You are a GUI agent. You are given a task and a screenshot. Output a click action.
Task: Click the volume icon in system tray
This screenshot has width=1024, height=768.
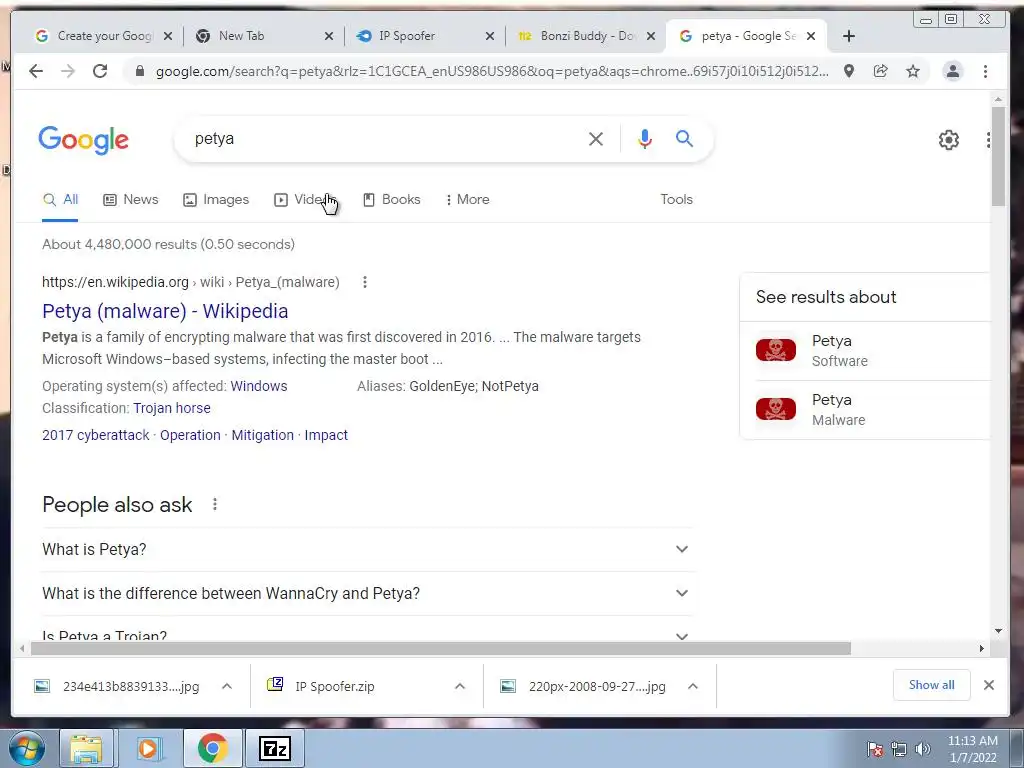coord(923,749)
